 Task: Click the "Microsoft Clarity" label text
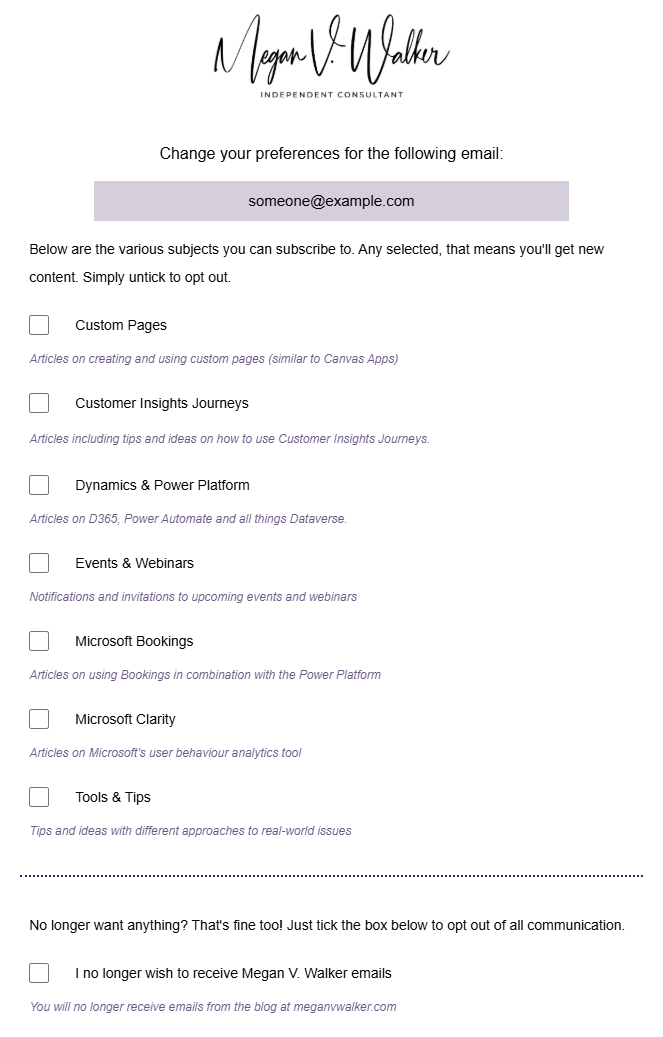(x=125, y=719)
